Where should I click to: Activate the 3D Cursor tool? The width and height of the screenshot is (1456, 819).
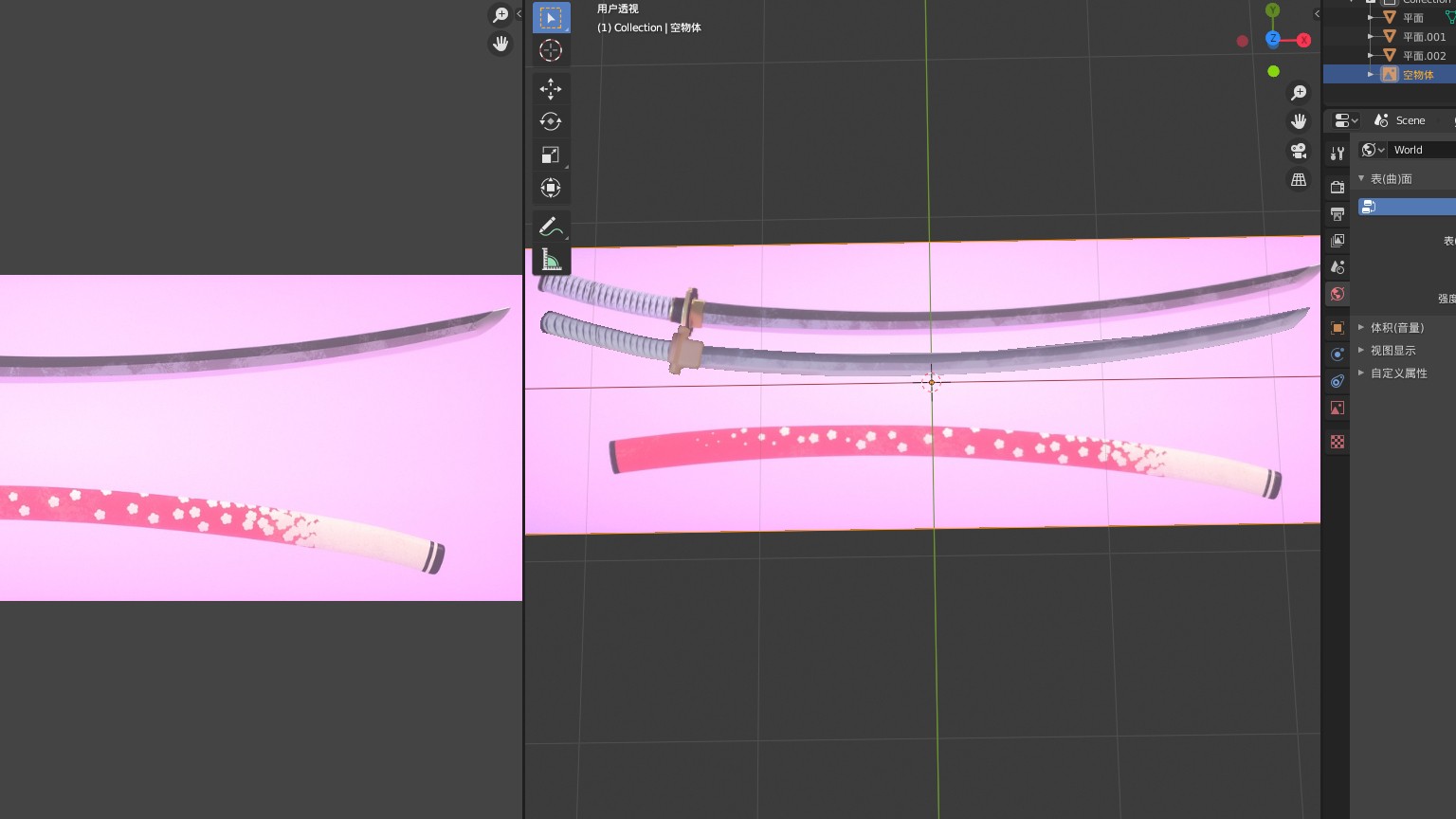click(551, 50)
